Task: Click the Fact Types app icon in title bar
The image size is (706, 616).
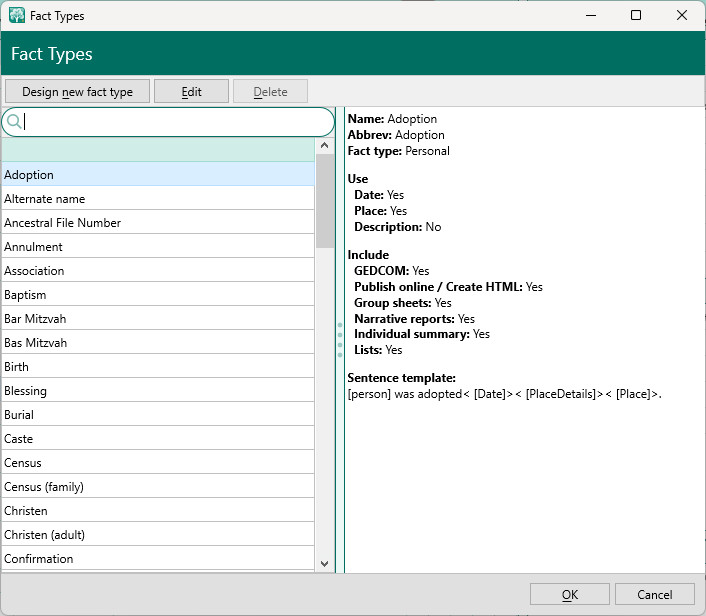Action: (17, 15)
